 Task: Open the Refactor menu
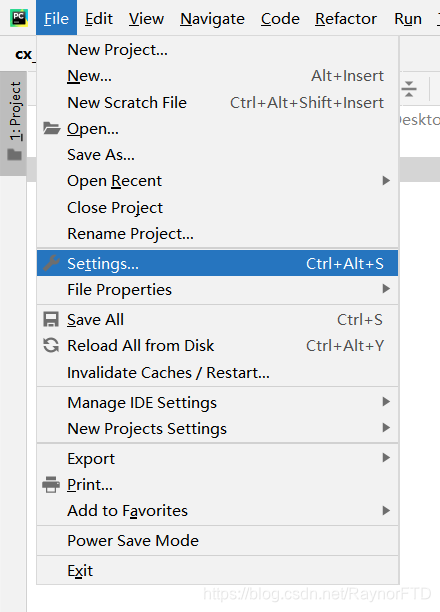click(346, 18)
